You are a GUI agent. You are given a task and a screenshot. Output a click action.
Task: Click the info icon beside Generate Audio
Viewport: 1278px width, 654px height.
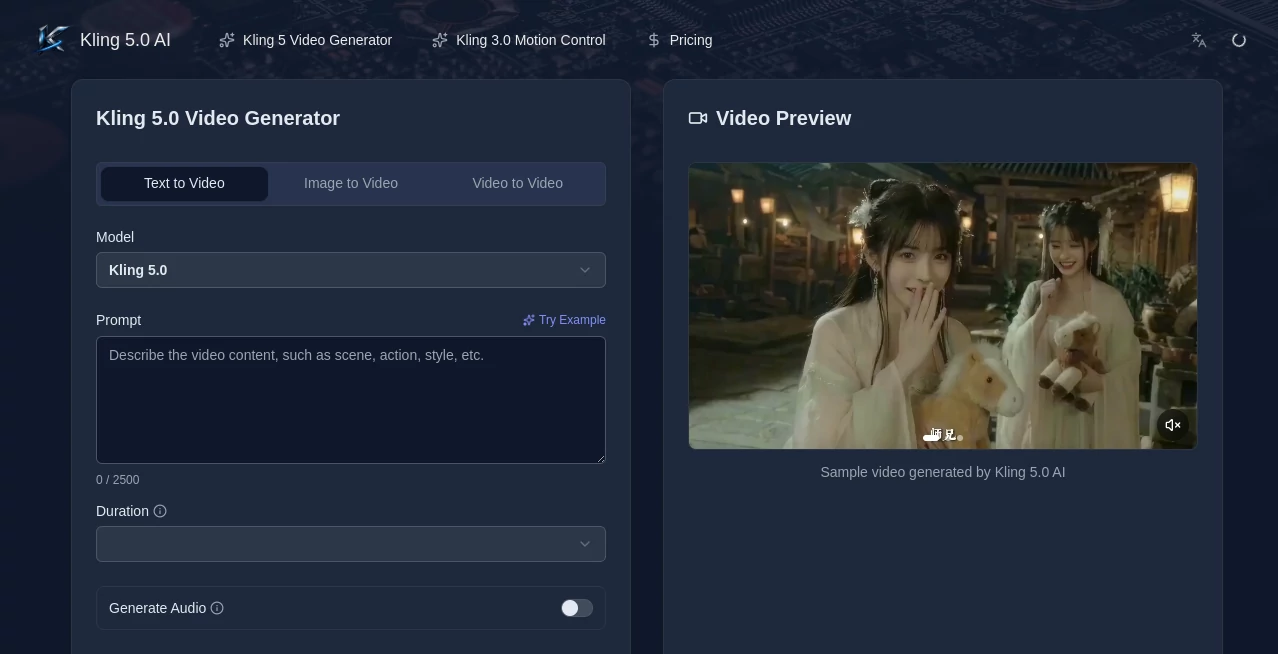point(217,608)
